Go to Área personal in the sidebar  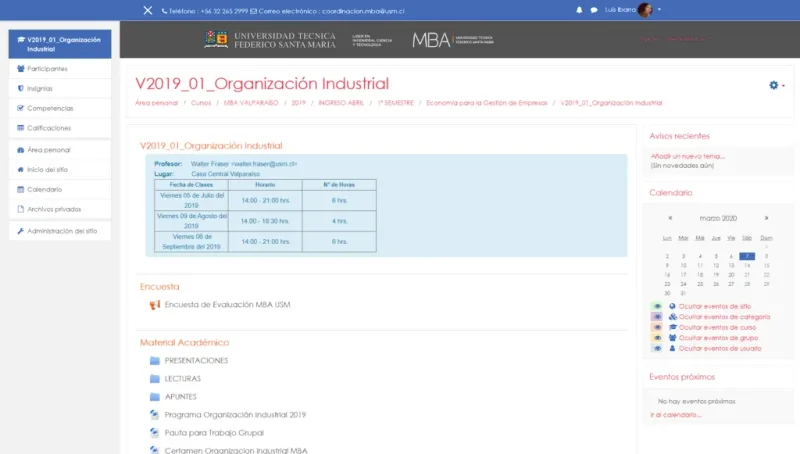[x=60, y=150]
